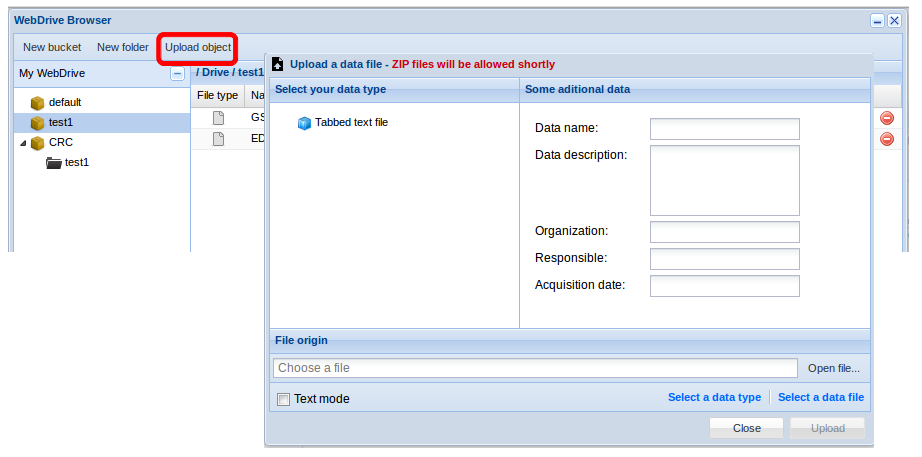Viewport: 922px width, 457px height.
Task: Click the CRC bucket cube icon
Action: [x=38, y=143]
